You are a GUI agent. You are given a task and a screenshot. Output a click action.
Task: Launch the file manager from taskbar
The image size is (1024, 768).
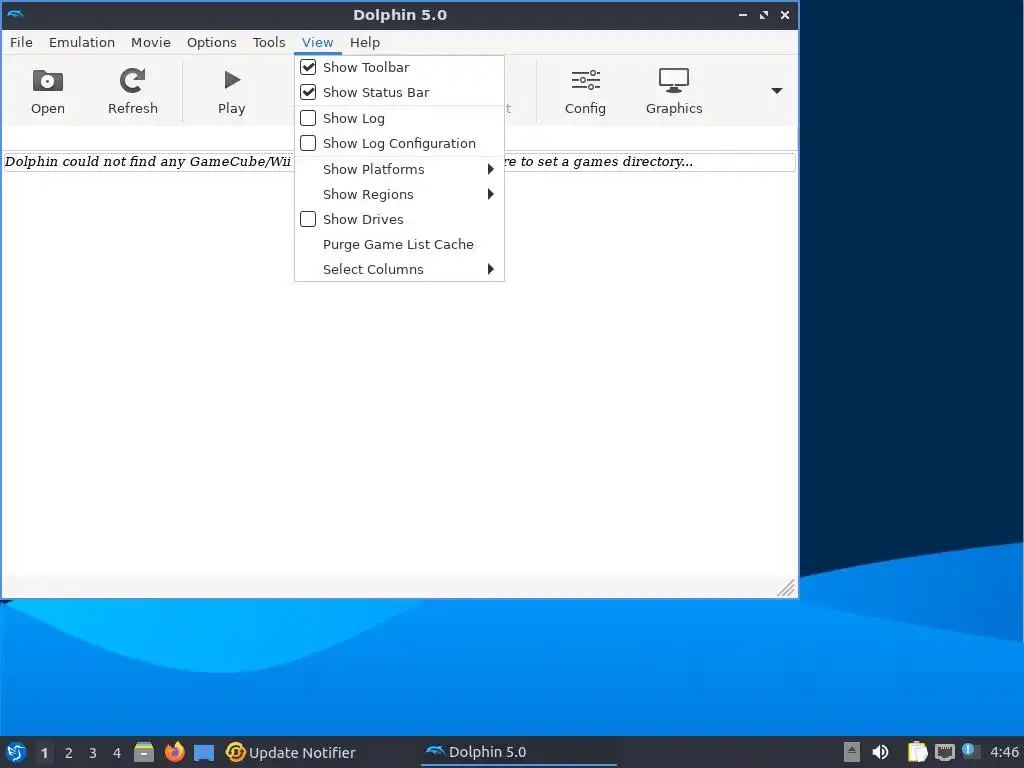pos(144,752)
